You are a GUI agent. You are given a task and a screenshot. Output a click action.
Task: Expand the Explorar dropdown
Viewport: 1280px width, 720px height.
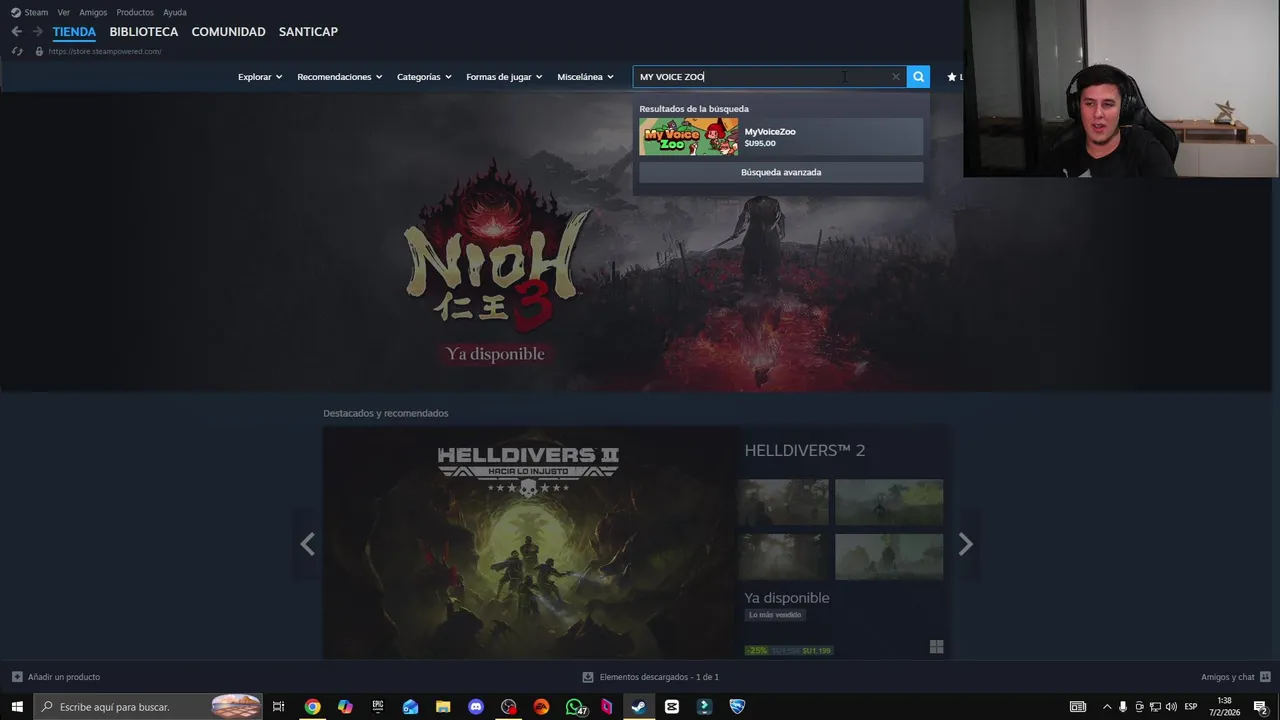[x=260, y=77]
